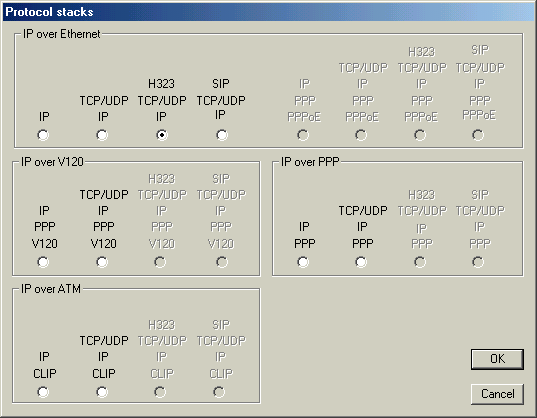Select IP CLIP radio button under ATM
This screenshot has width=537, height=418.
(43, 392)
